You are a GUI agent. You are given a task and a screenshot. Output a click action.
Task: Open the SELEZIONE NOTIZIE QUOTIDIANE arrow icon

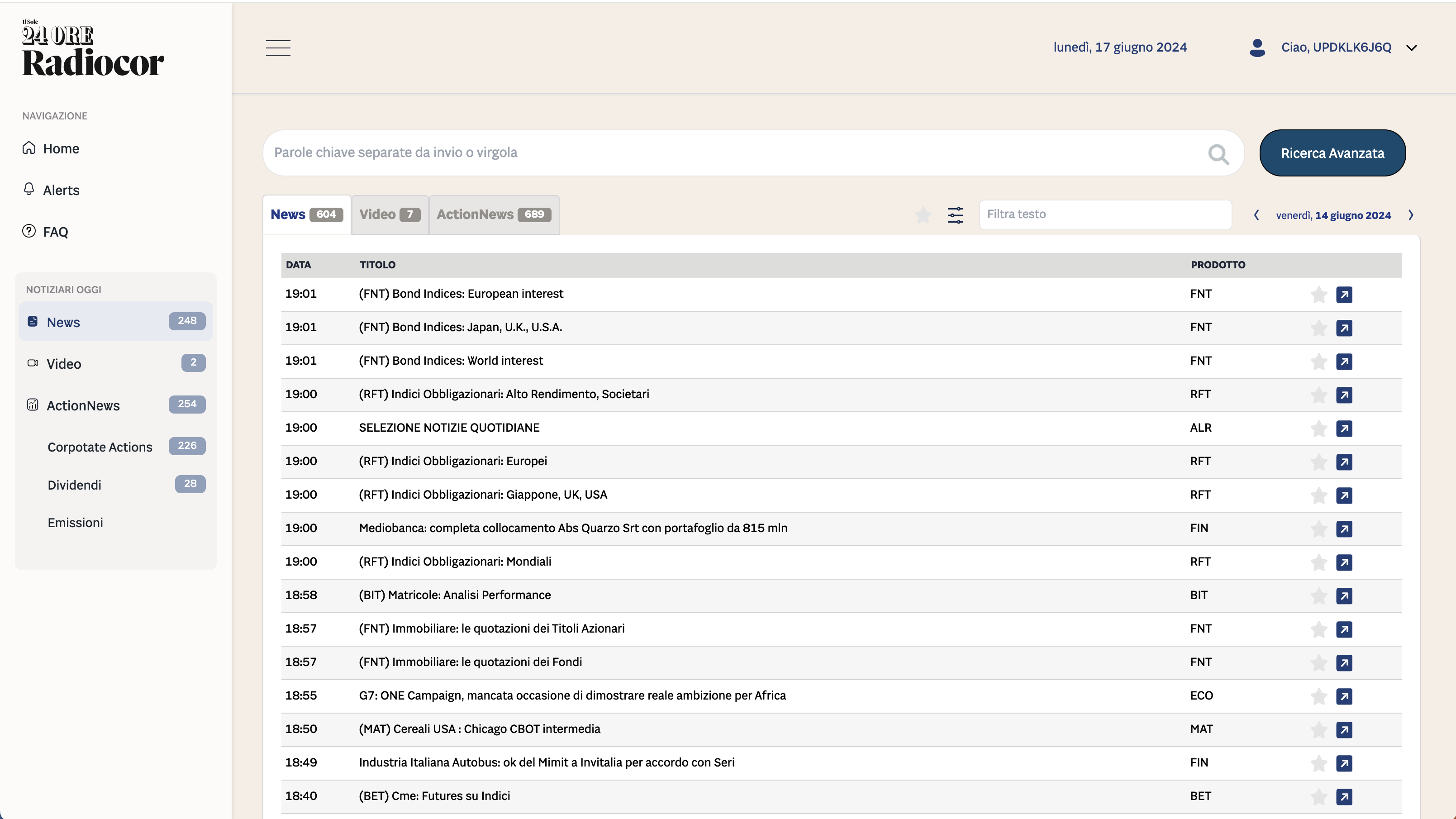[x=1343, y=429]
